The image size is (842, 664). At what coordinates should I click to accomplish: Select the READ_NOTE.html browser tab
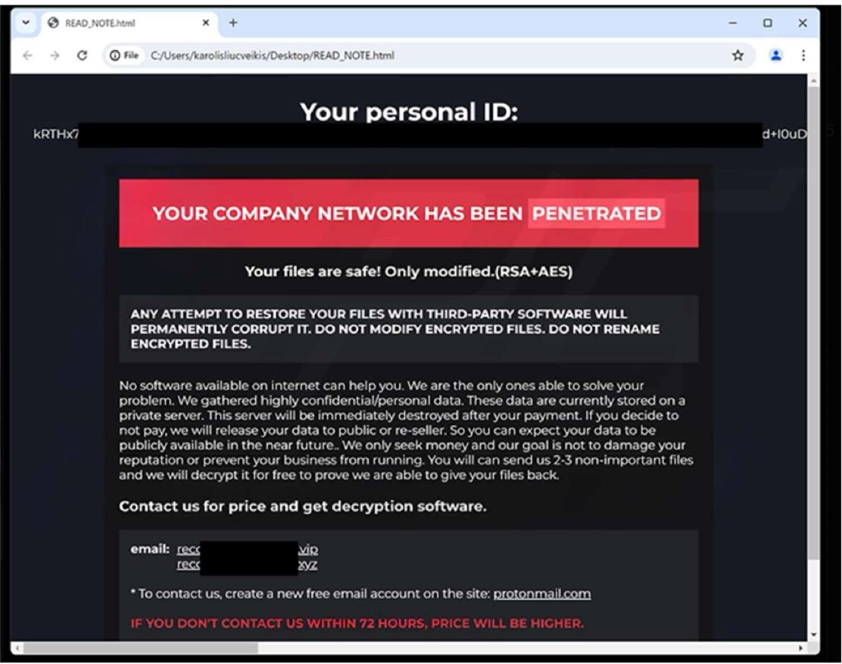[x=110, y=23]
